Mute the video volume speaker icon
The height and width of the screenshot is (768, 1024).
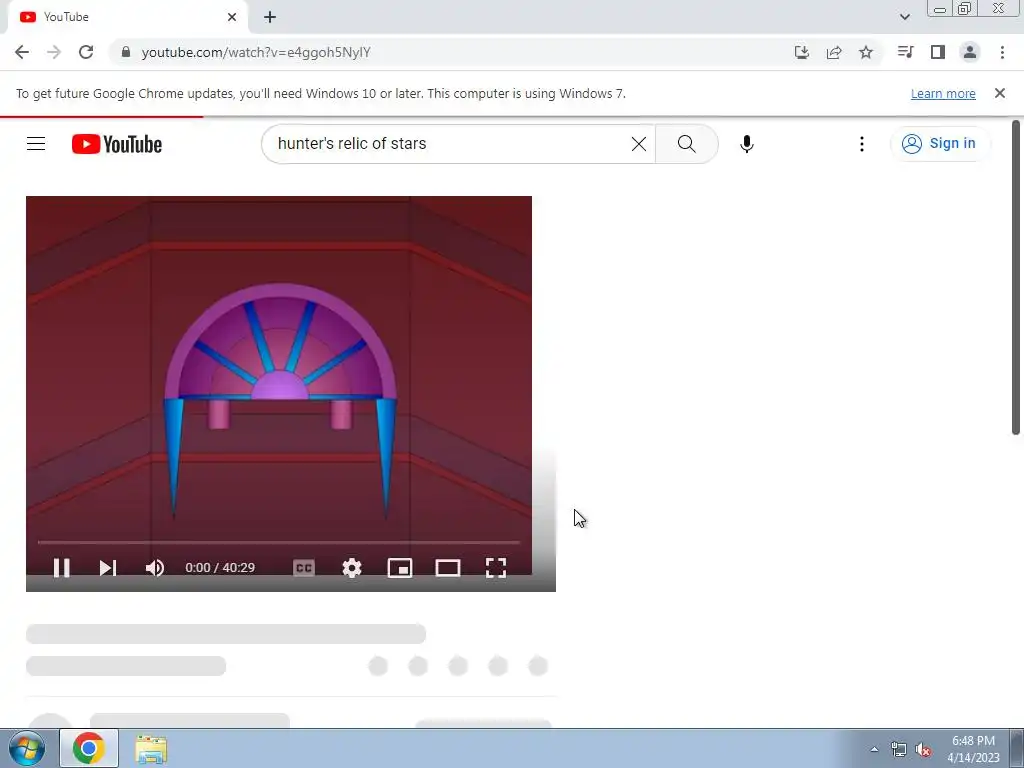[155, 568]
